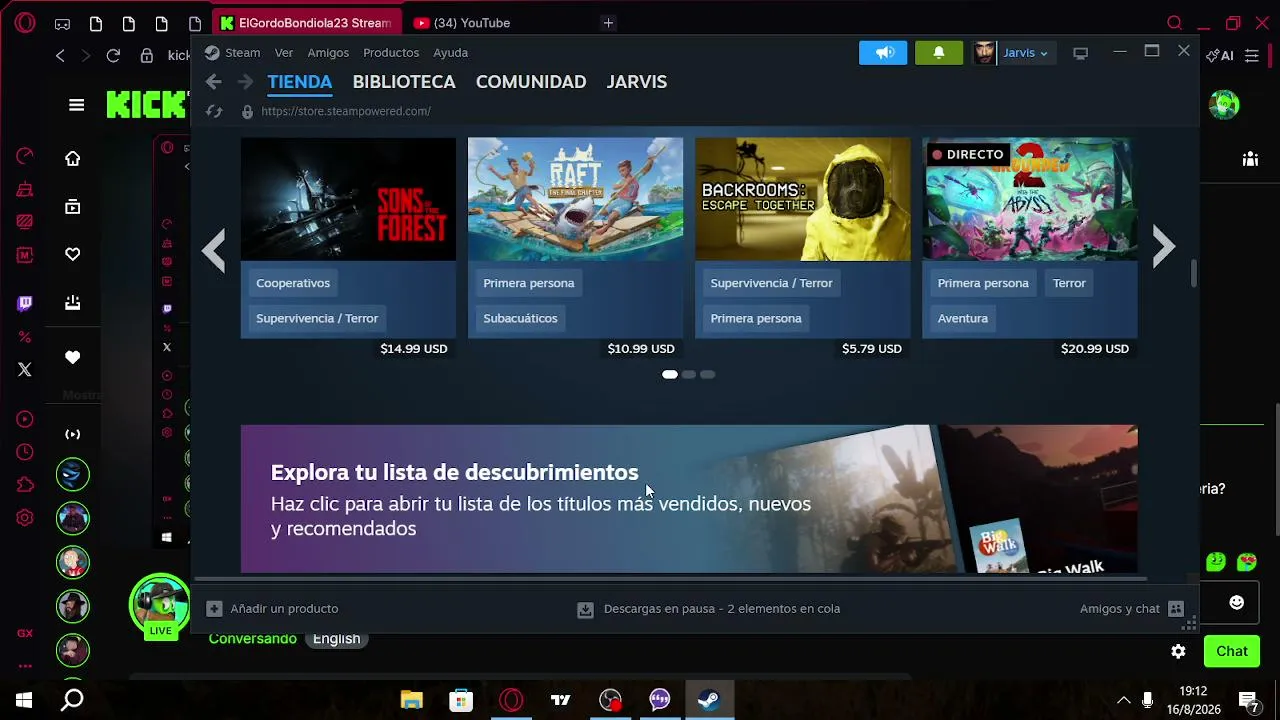This screenshot has height=720, width=1280.
Task: Click the green Chat button
Action: coord(1231,651)
